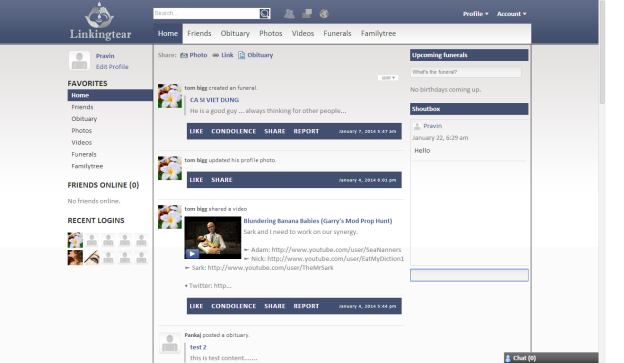
Task: Click the Linkingtear logo
Action: click(100, 21)
